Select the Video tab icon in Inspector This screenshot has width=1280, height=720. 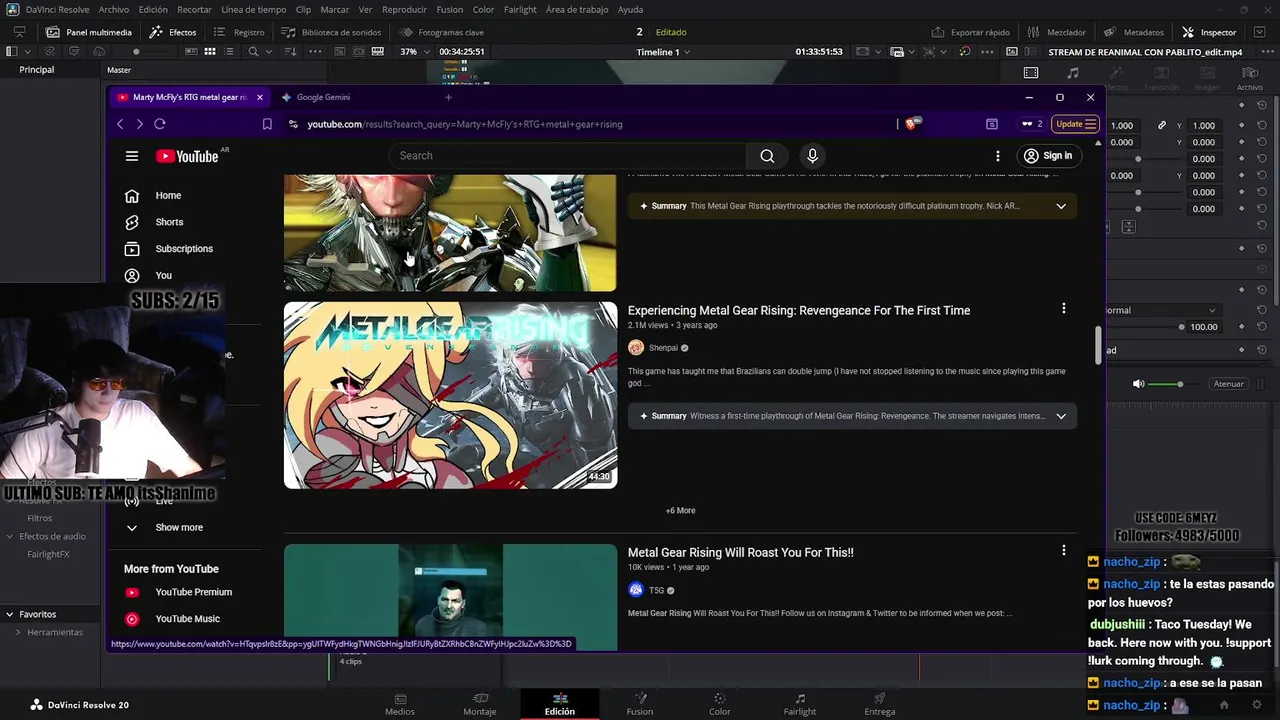pyautogui.click(x=1031, y=73)
